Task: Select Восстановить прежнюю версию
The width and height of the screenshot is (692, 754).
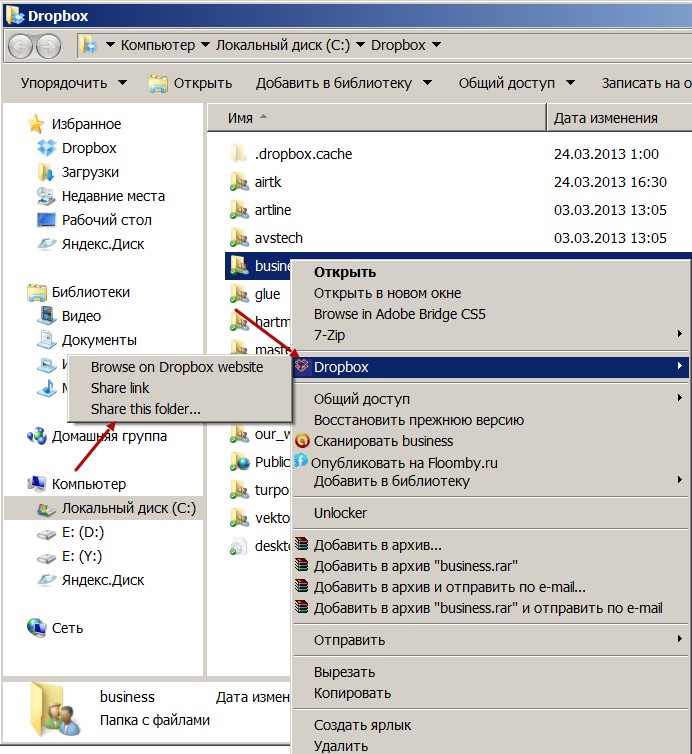Action: click(419, 420)
